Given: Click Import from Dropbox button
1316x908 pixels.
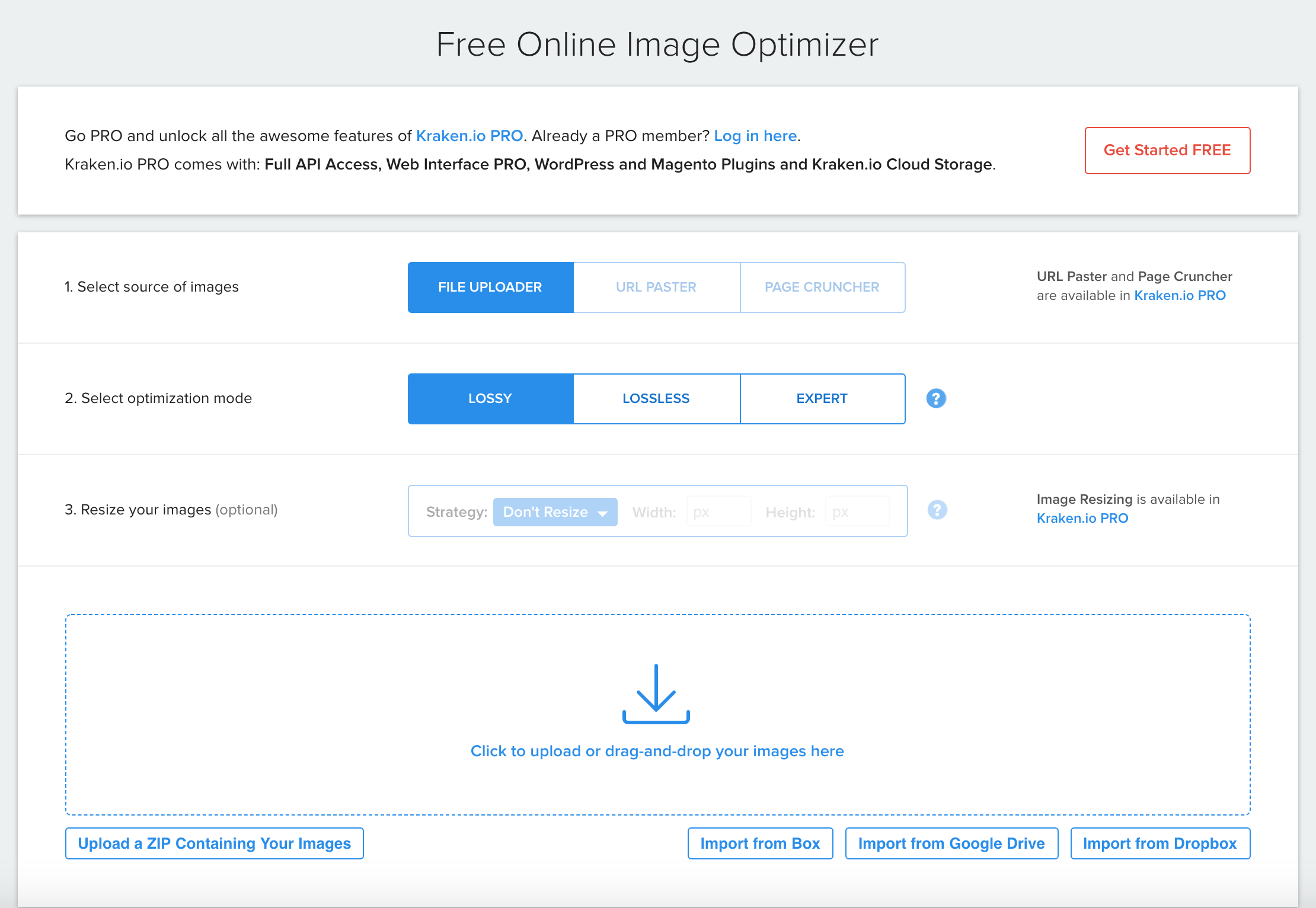Looking at the screenshot, I should click(x=1160, y=843).
